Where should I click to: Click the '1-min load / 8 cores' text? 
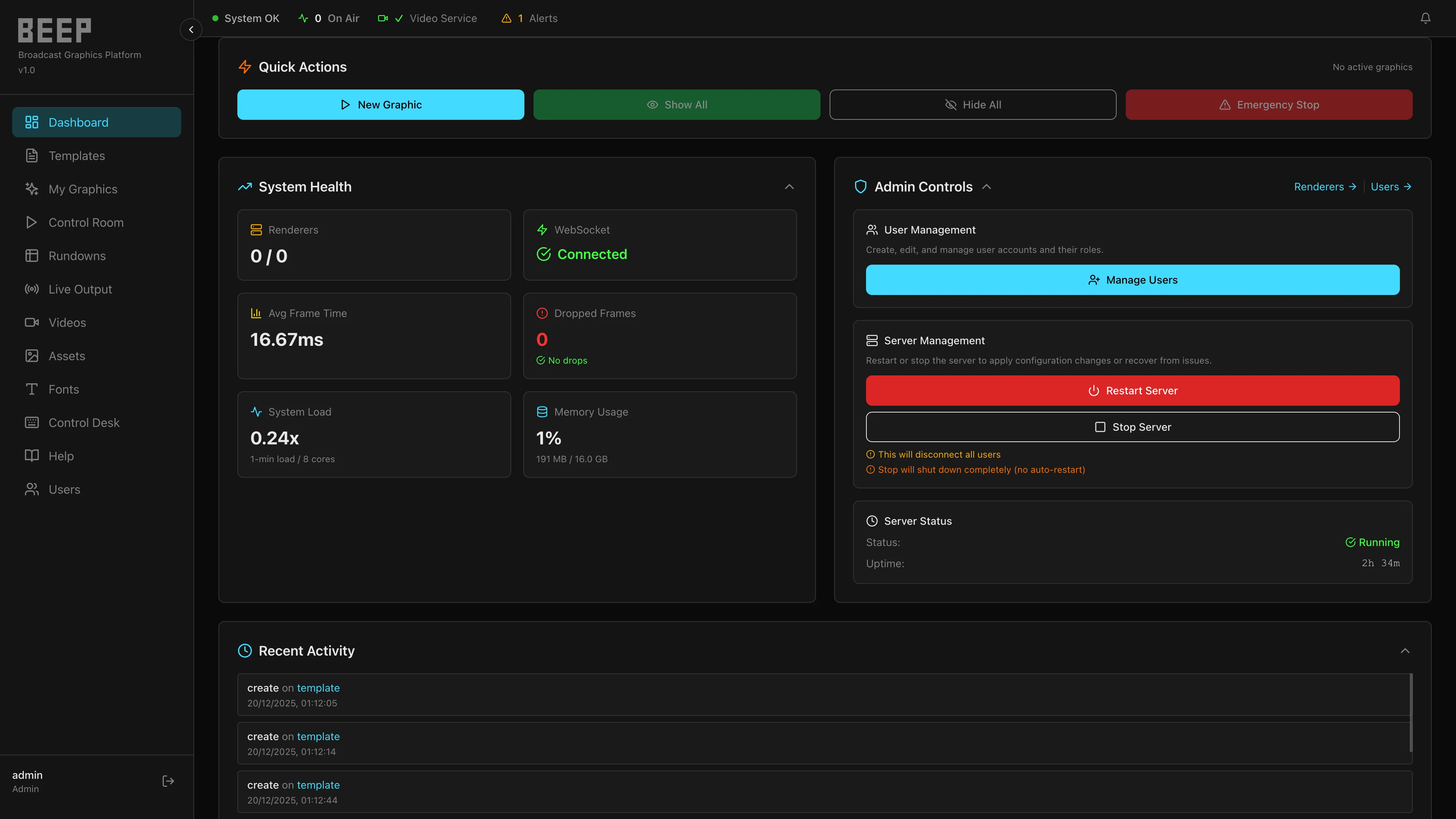292,459
